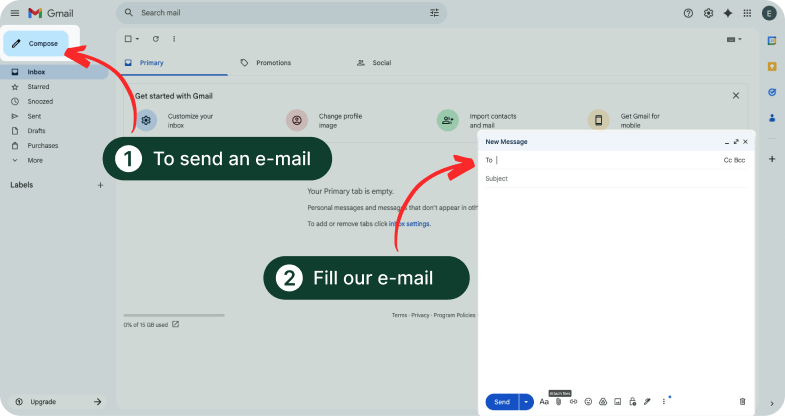Open the Privacy link
785x416 pixels.
(x=420, y=315)
